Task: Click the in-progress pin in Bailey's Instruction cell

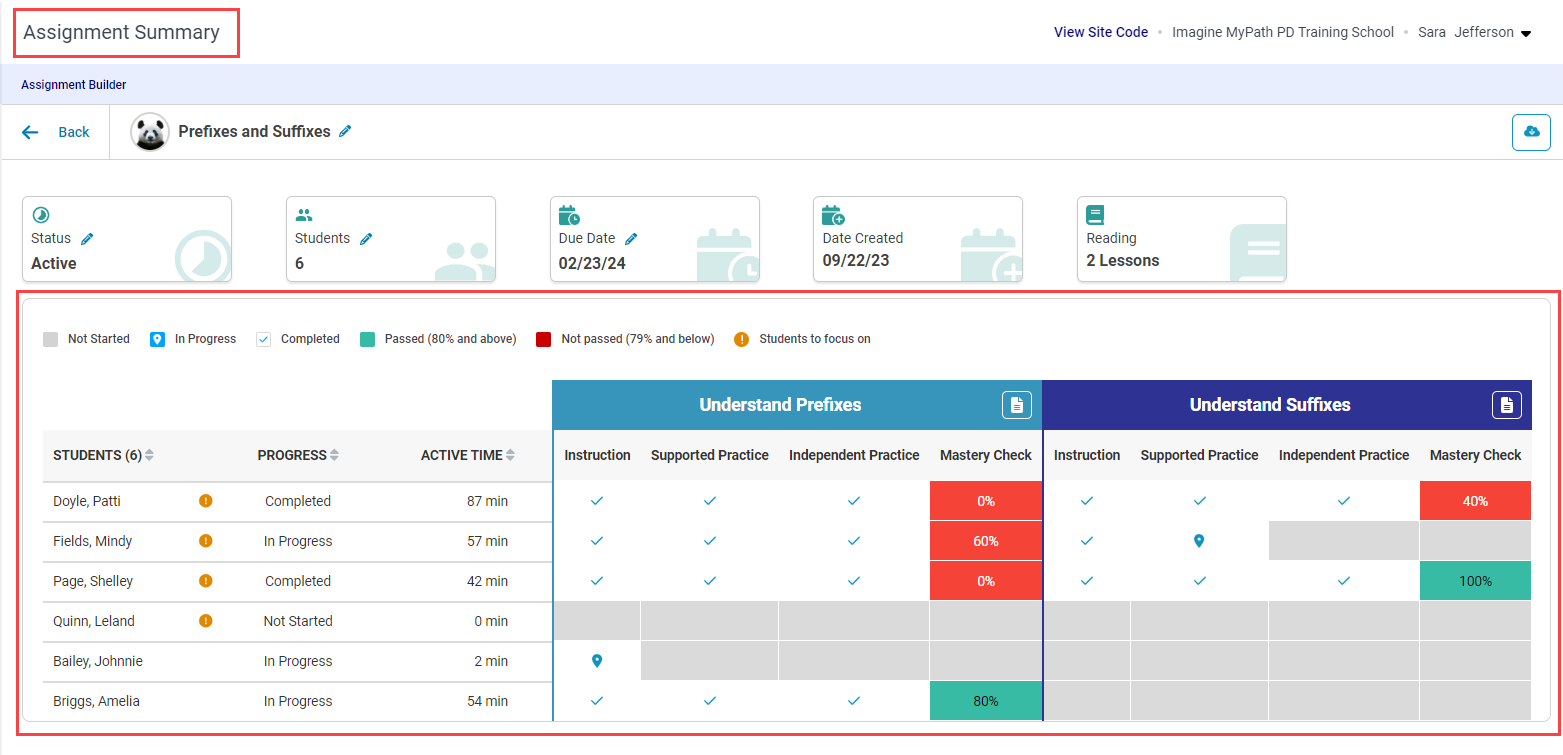Action: click(x=597, y=661)
